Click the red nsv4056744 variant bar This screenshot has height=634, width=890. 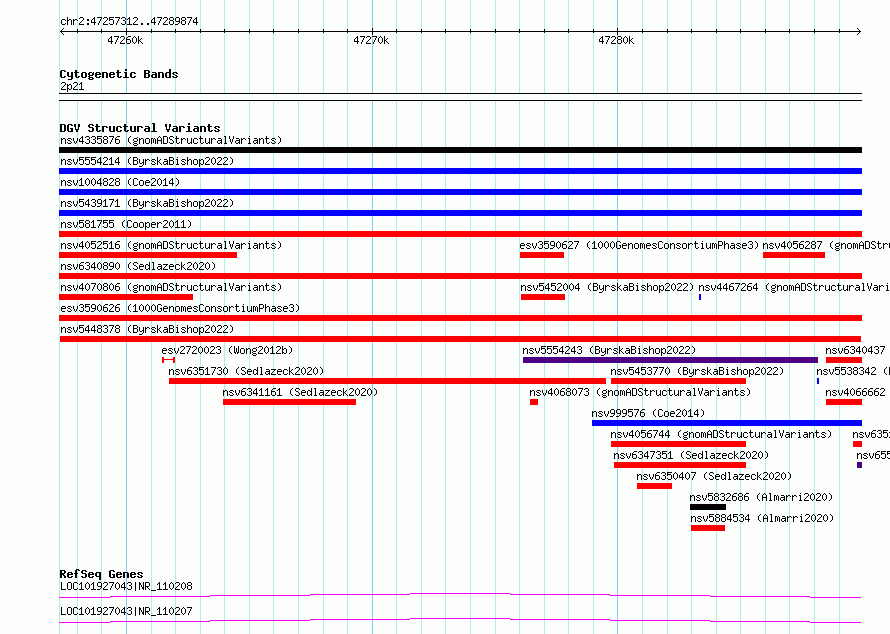(x=678, y=444)
